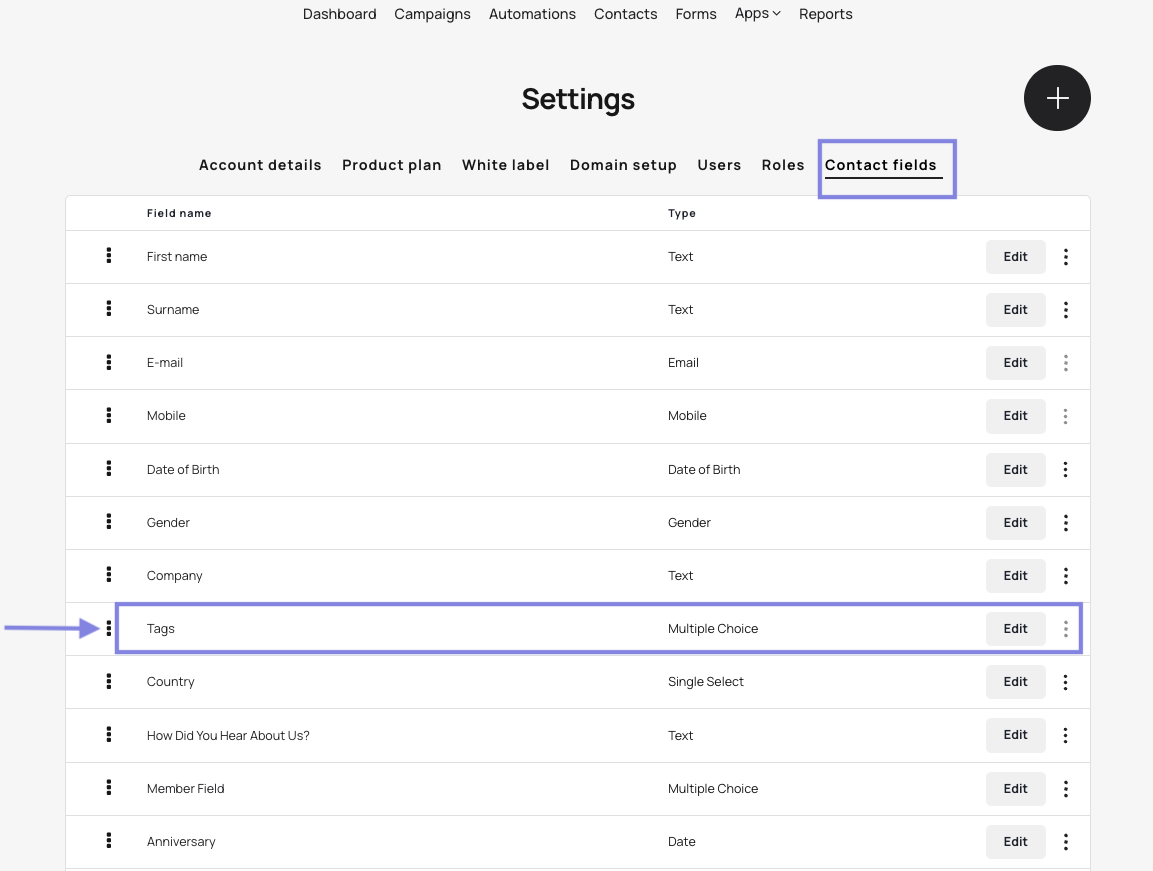This screenshot has height=871, width=1153.
Task: Click Edit for the E-mail field
Action: [1015, 363]
